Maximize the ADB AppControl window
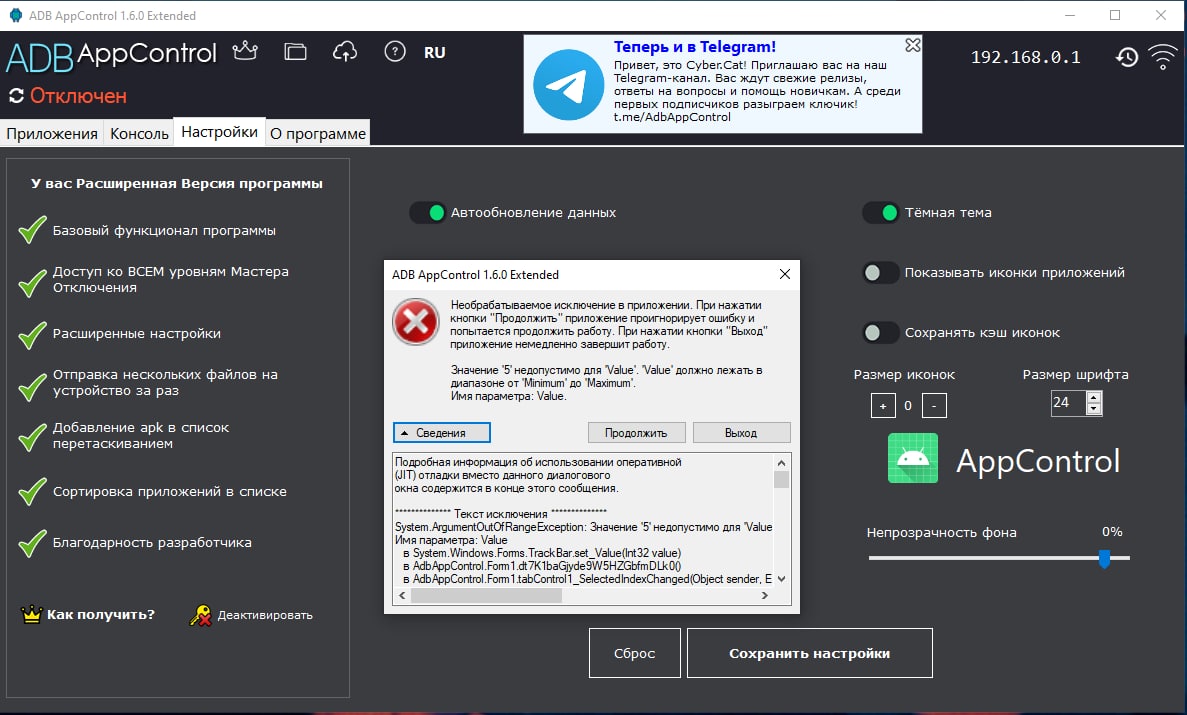Image resolution: width=1187 pixels, height=715 pixels. (x=1115, y=15)
